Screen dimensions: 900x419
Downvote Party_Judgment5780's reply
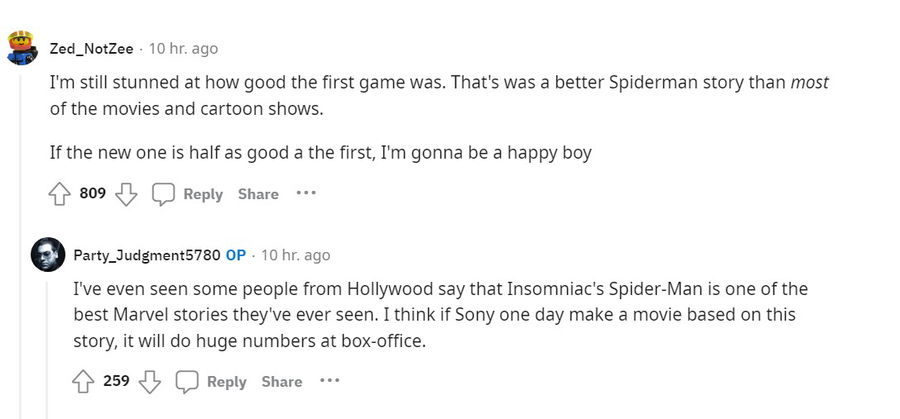tap(149, 381)
